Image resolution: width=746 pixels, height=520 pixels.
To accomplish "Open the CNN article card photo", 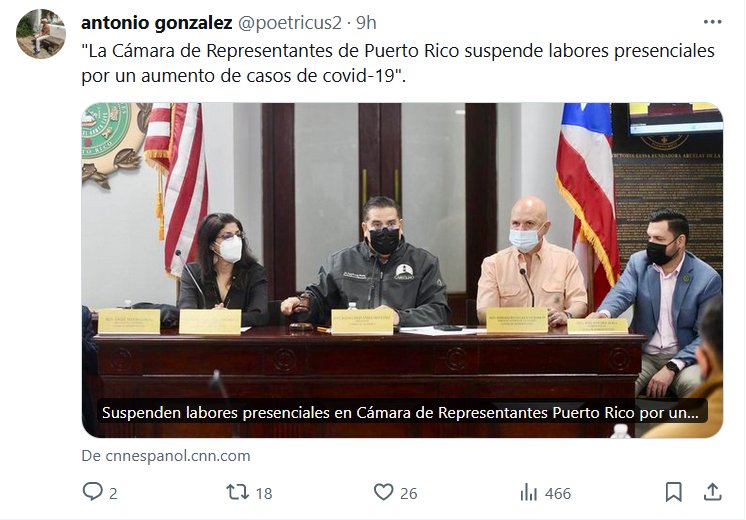I will (402, 270).
